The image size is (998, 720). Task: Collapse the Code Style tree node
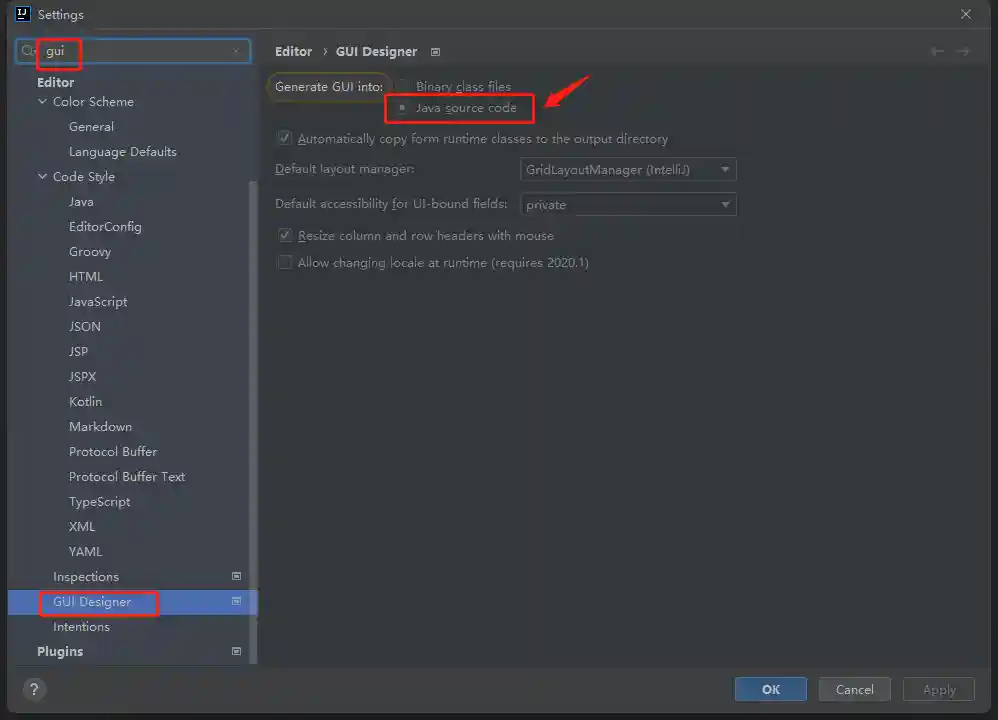point(43,177)
